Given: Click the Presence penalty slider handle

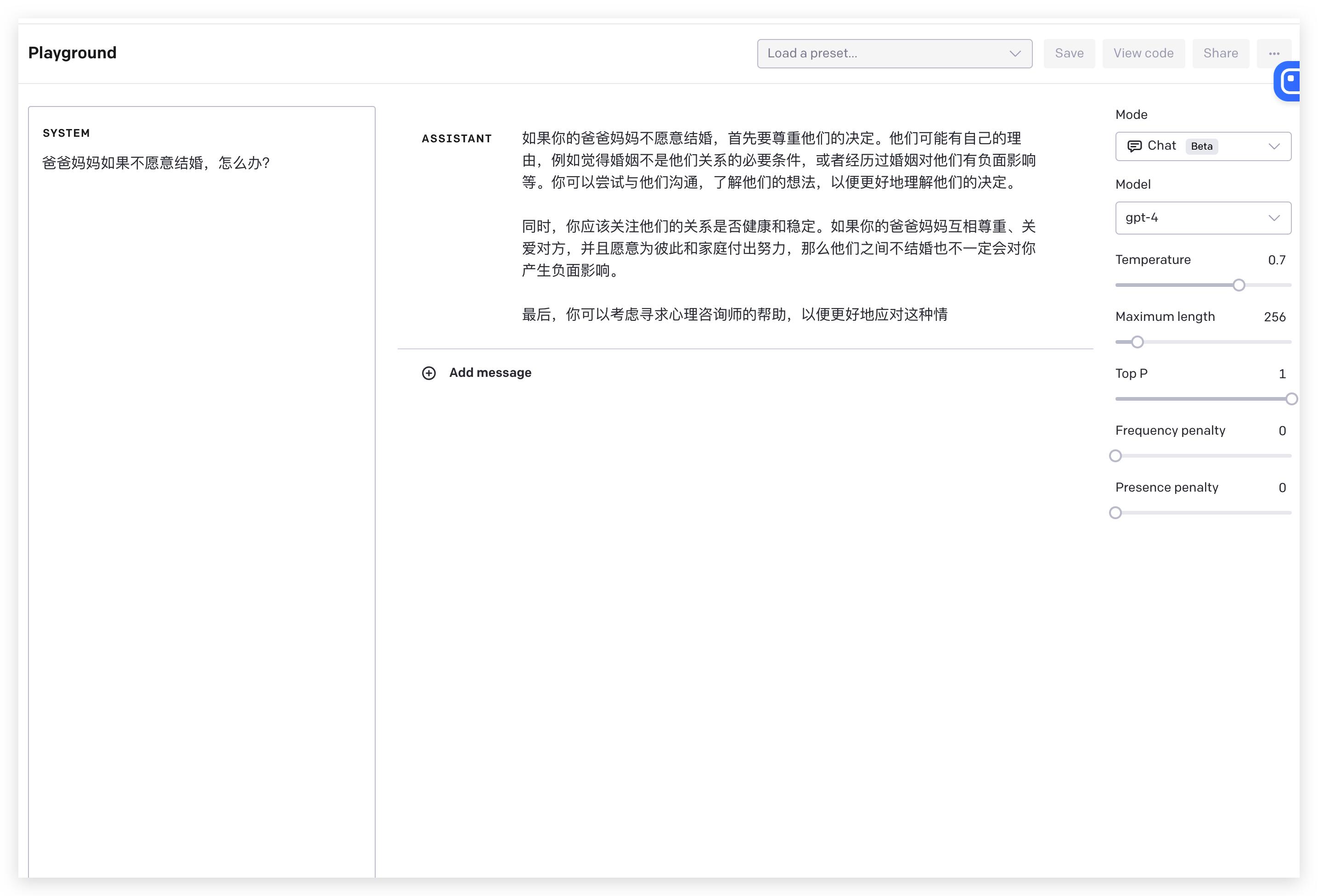Looking at the screenshot, I should click(1115, 513).
